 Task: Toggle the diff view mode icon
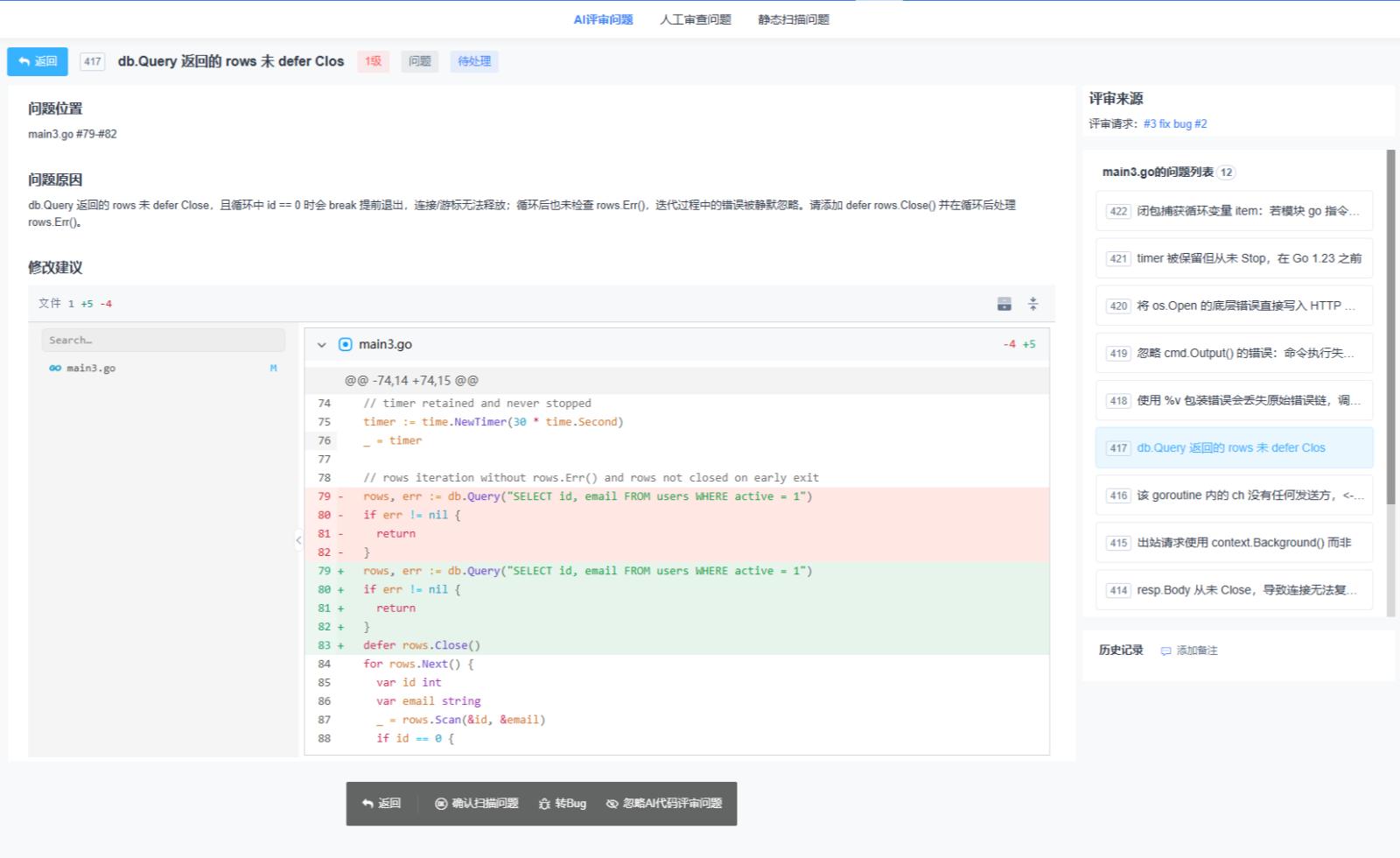pos(1004,304)
